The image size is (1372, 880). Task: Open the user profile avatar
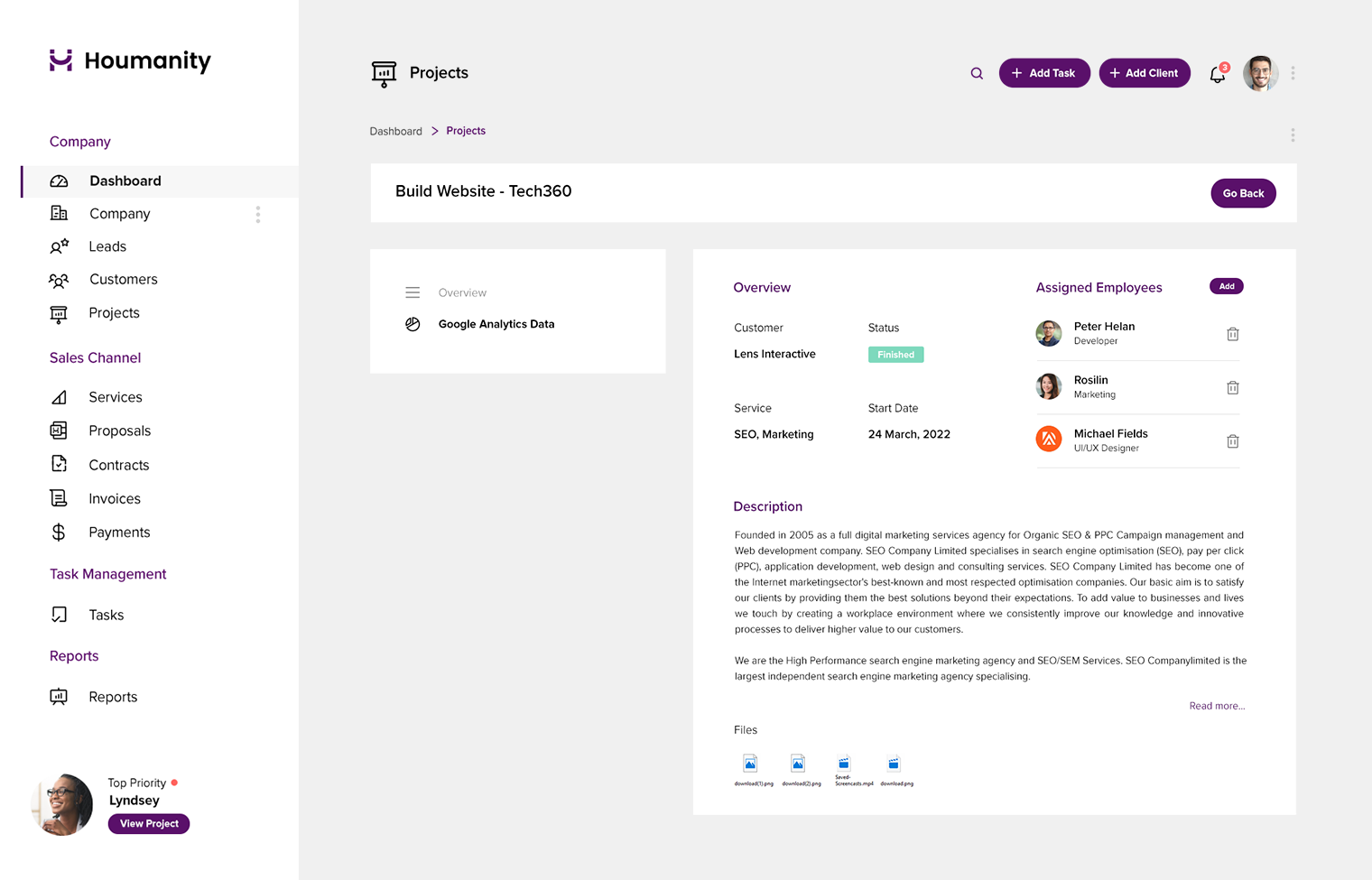(x=1260, y=73)
